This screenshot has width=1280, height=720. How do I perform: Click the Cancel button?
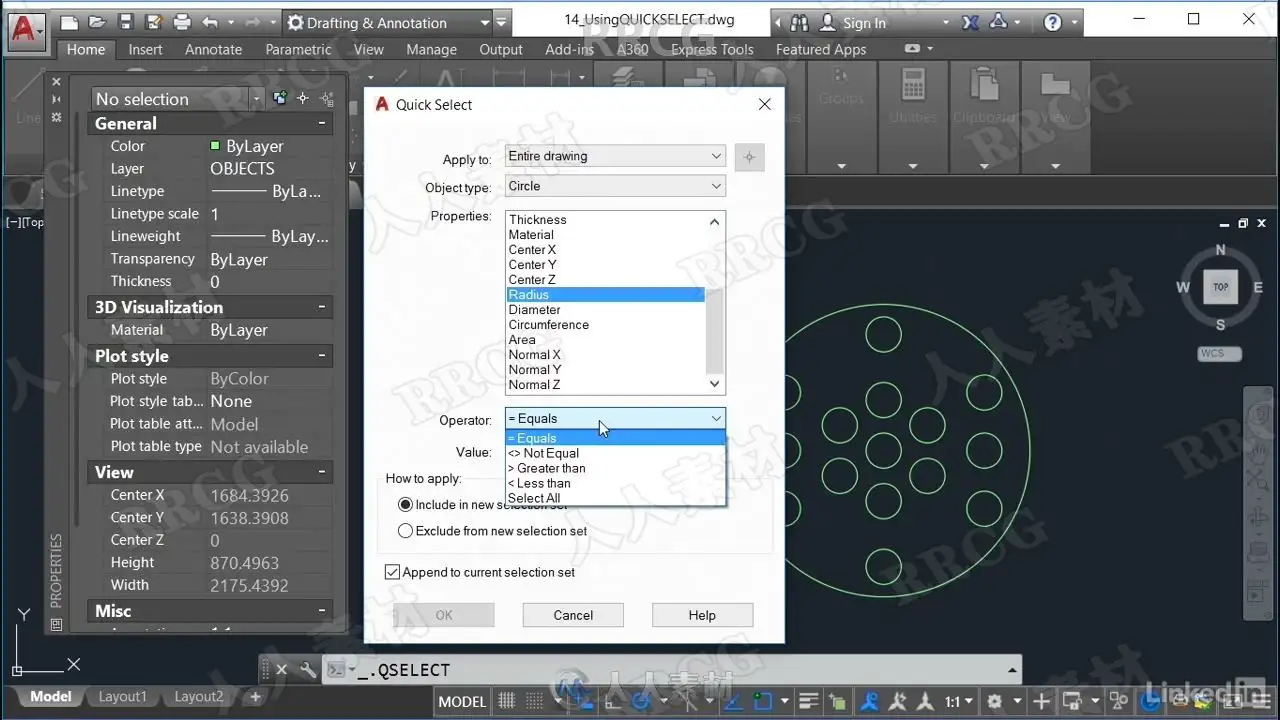coord(573,615)
